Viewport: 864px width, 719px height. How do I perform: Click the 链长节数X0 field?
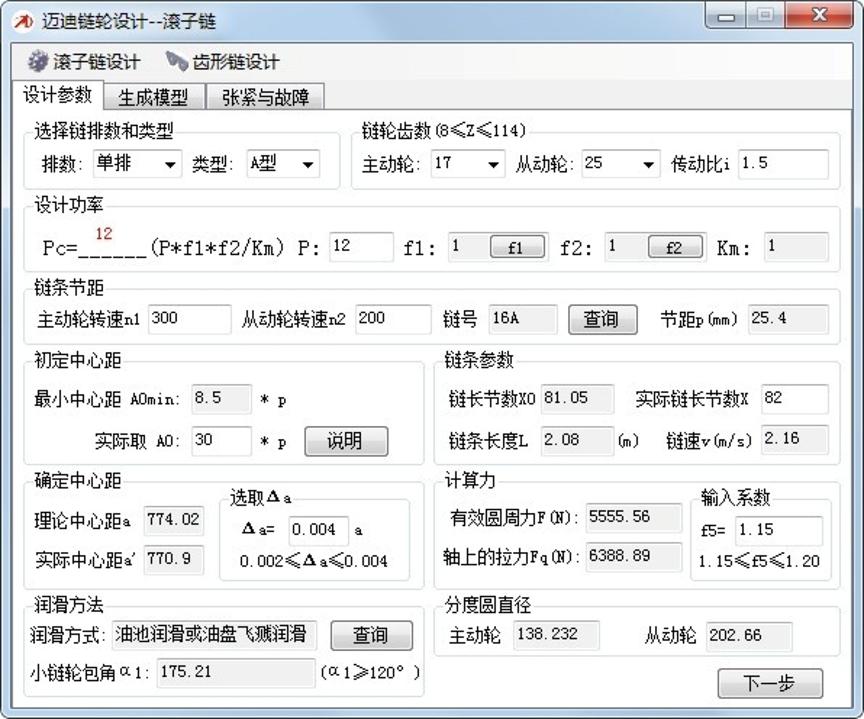(577, 399)
